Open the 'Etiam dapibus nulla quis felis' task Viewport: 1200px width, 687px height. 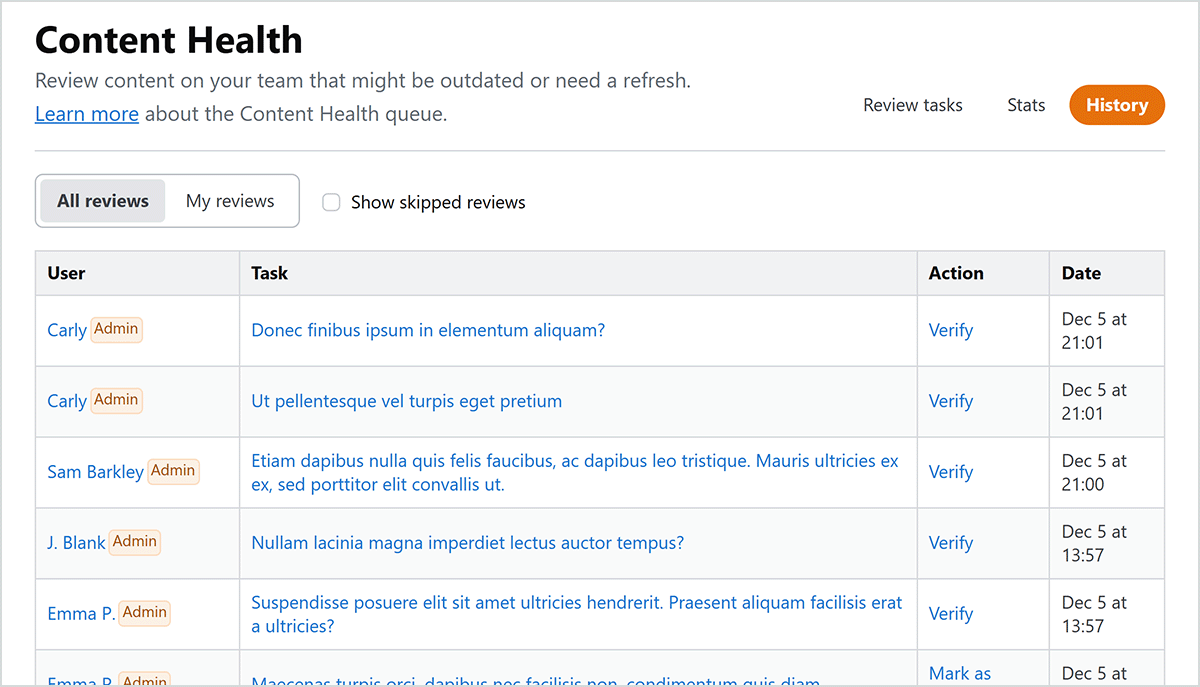coord(574,461)
